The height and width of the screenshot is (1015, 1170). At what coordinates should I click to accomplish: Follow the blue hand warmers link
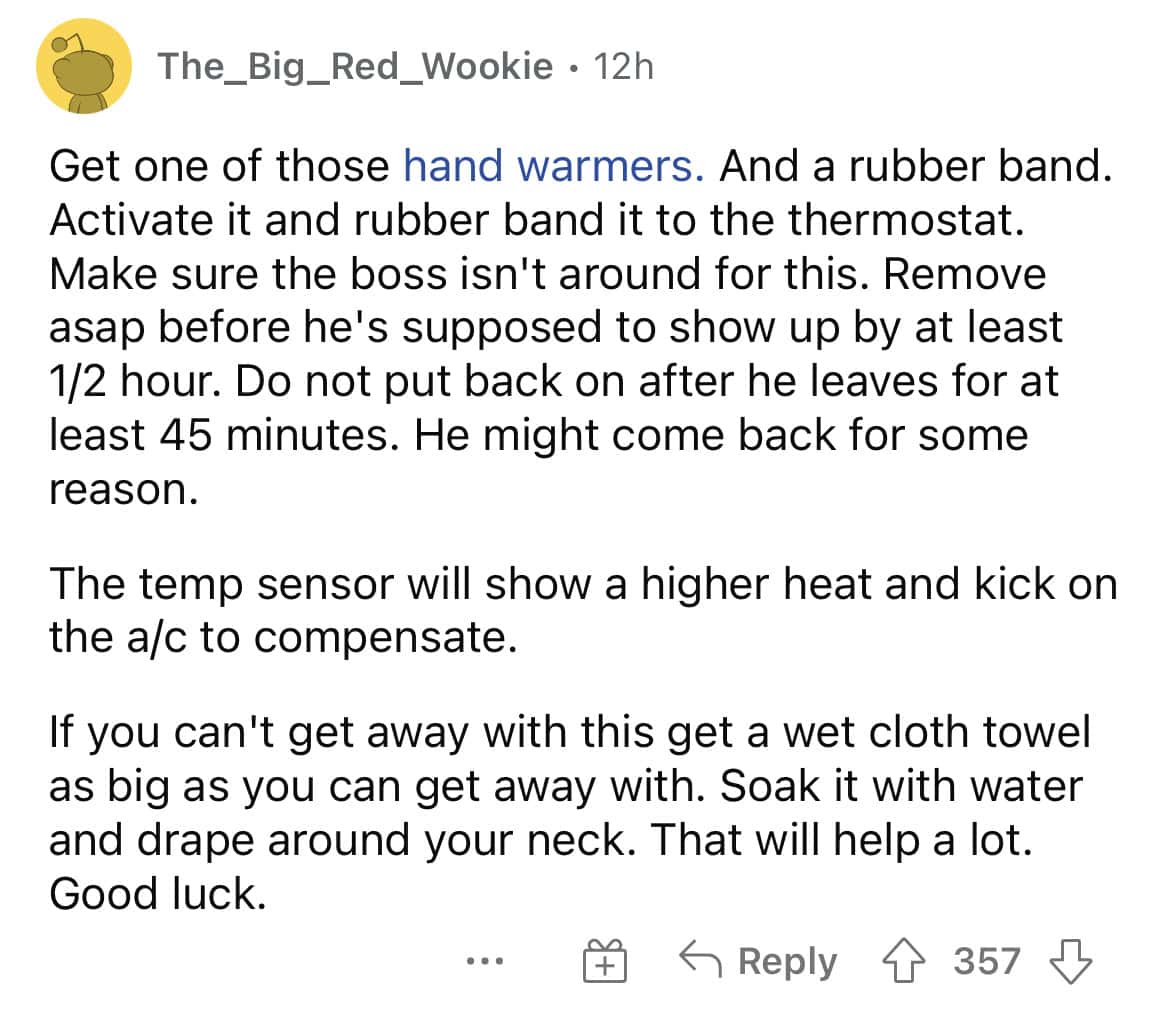[554, 166]
